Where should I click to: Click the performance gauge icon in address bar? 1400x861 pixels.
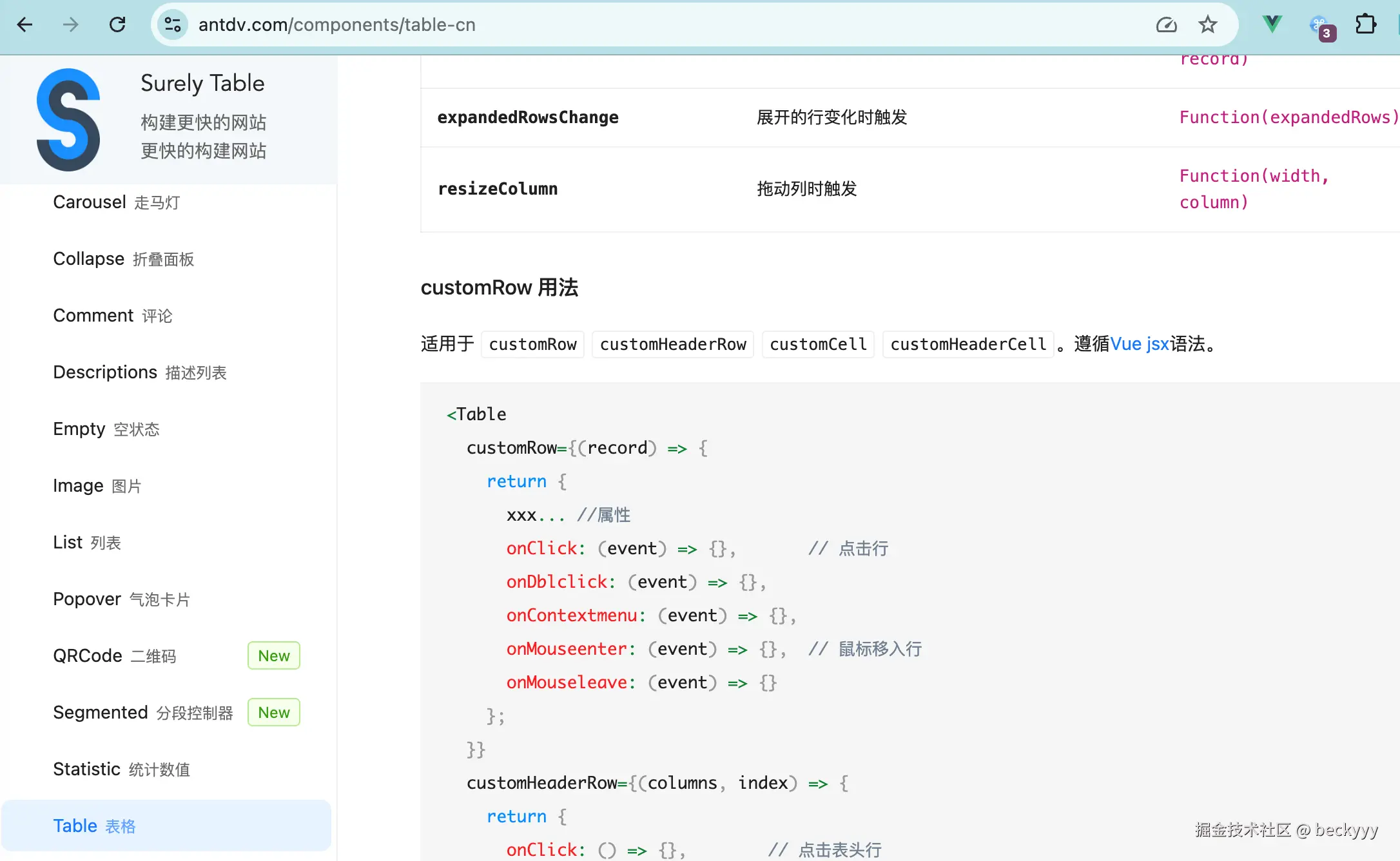click(1166, 24)
